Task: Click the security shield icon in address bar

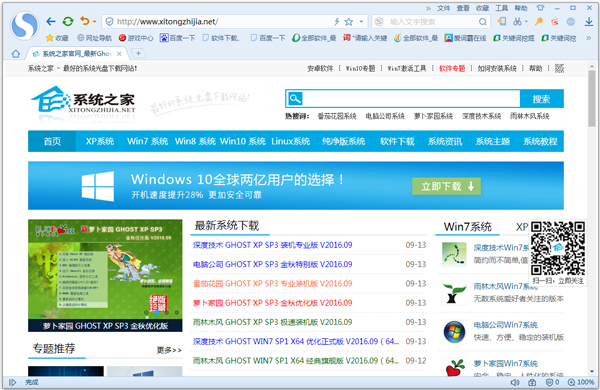Action: (x=109, y=22)
